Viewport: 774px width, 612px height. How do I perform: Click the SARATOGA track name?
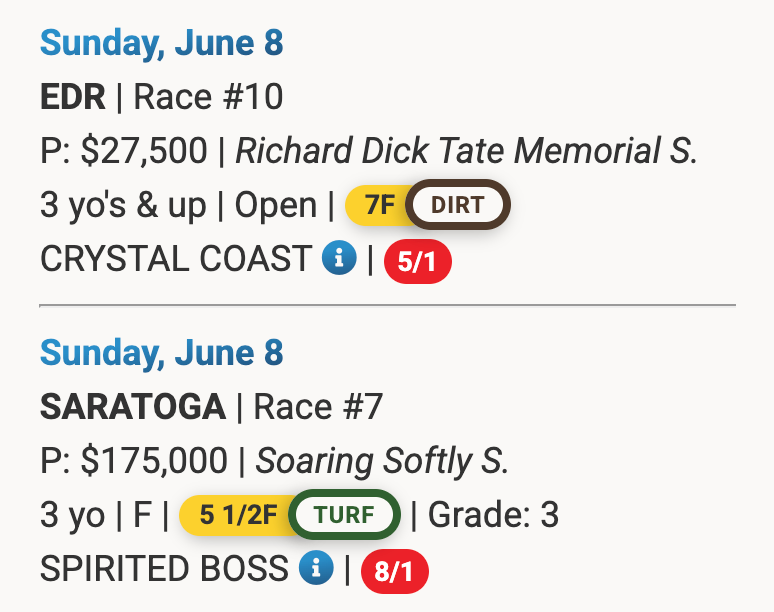point(132,407)
